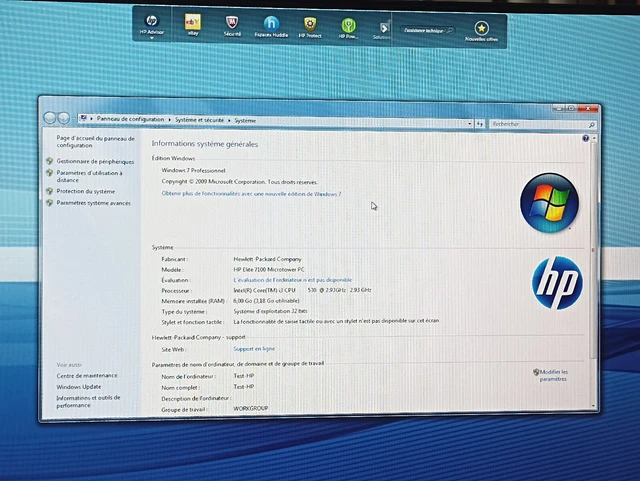Click the search magnifier icon
Image resolution: width=640 pixels, height=481 pixels.
coord(591,125)
